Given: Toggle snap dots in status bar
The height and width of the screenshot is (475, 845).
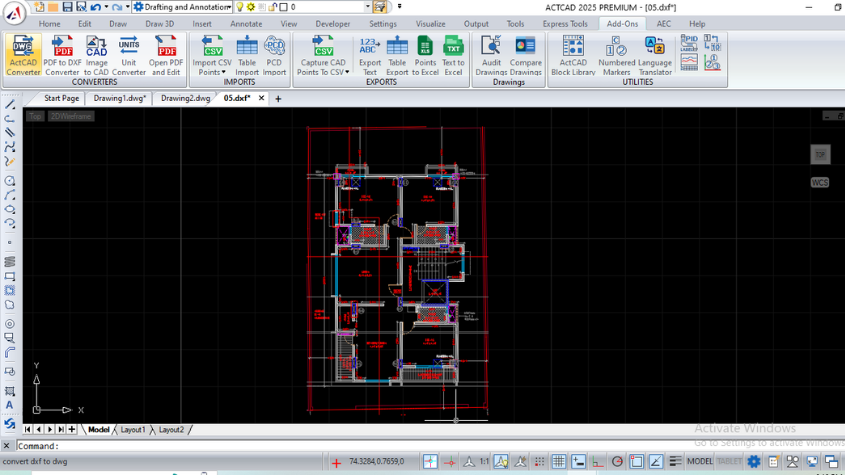Looking at the screenshot, I should tap(539, 462).
